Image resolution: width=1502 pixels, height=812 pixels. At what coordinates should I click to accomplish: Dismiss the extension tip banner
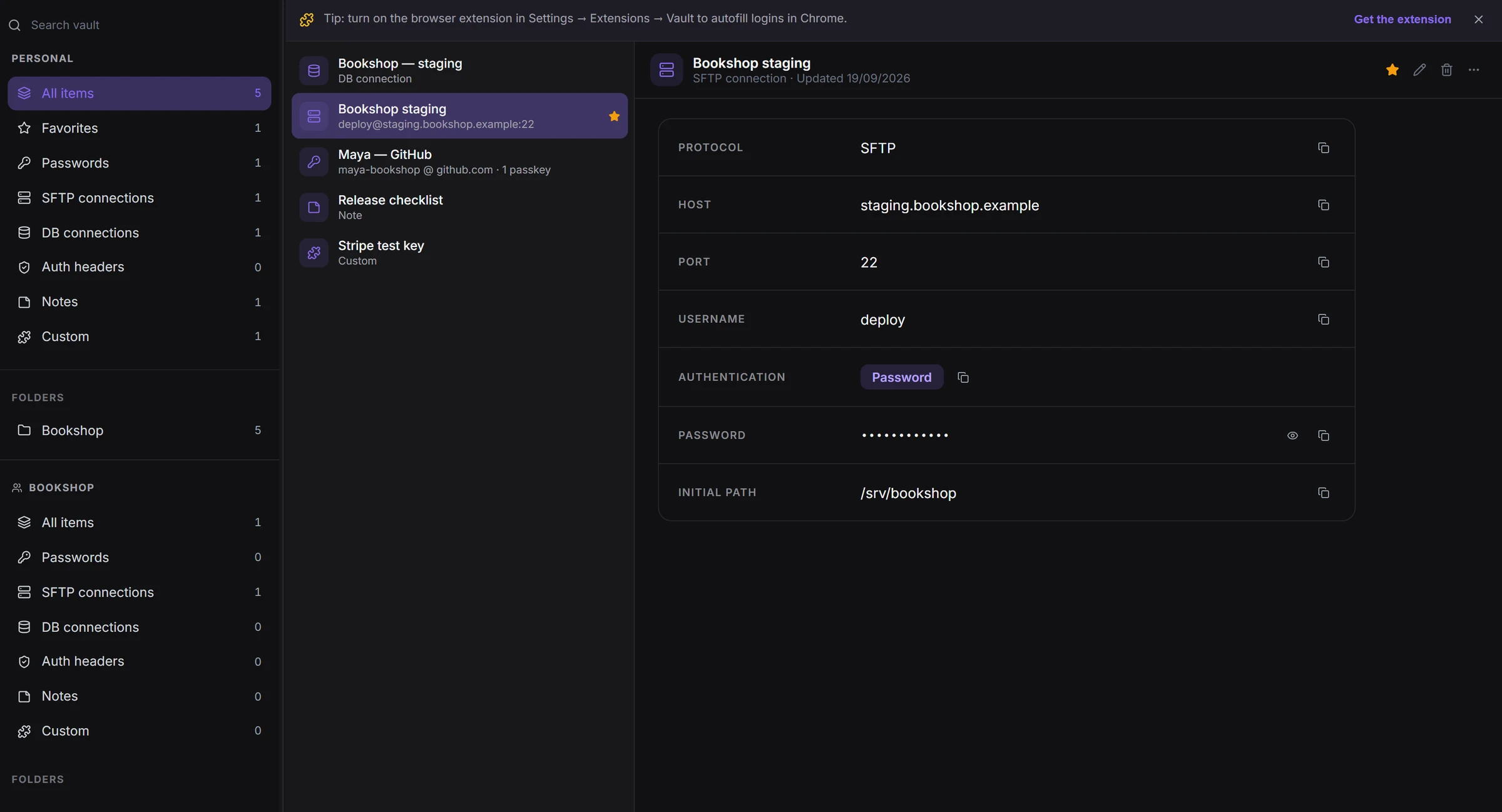coord(1478,19)
